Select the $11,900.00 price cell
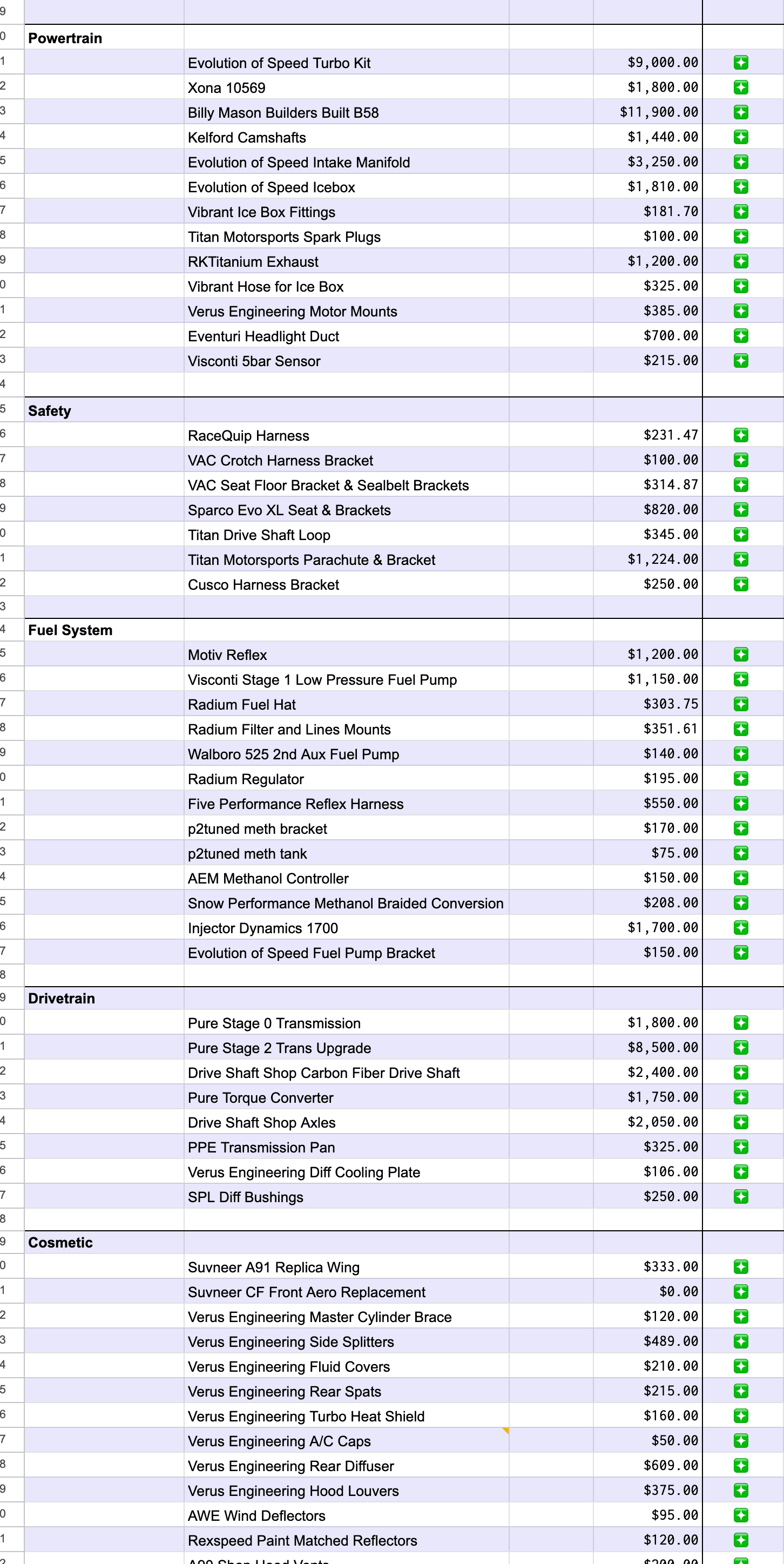The height and width of the screenshot is (1564, 784). [647, 112]
